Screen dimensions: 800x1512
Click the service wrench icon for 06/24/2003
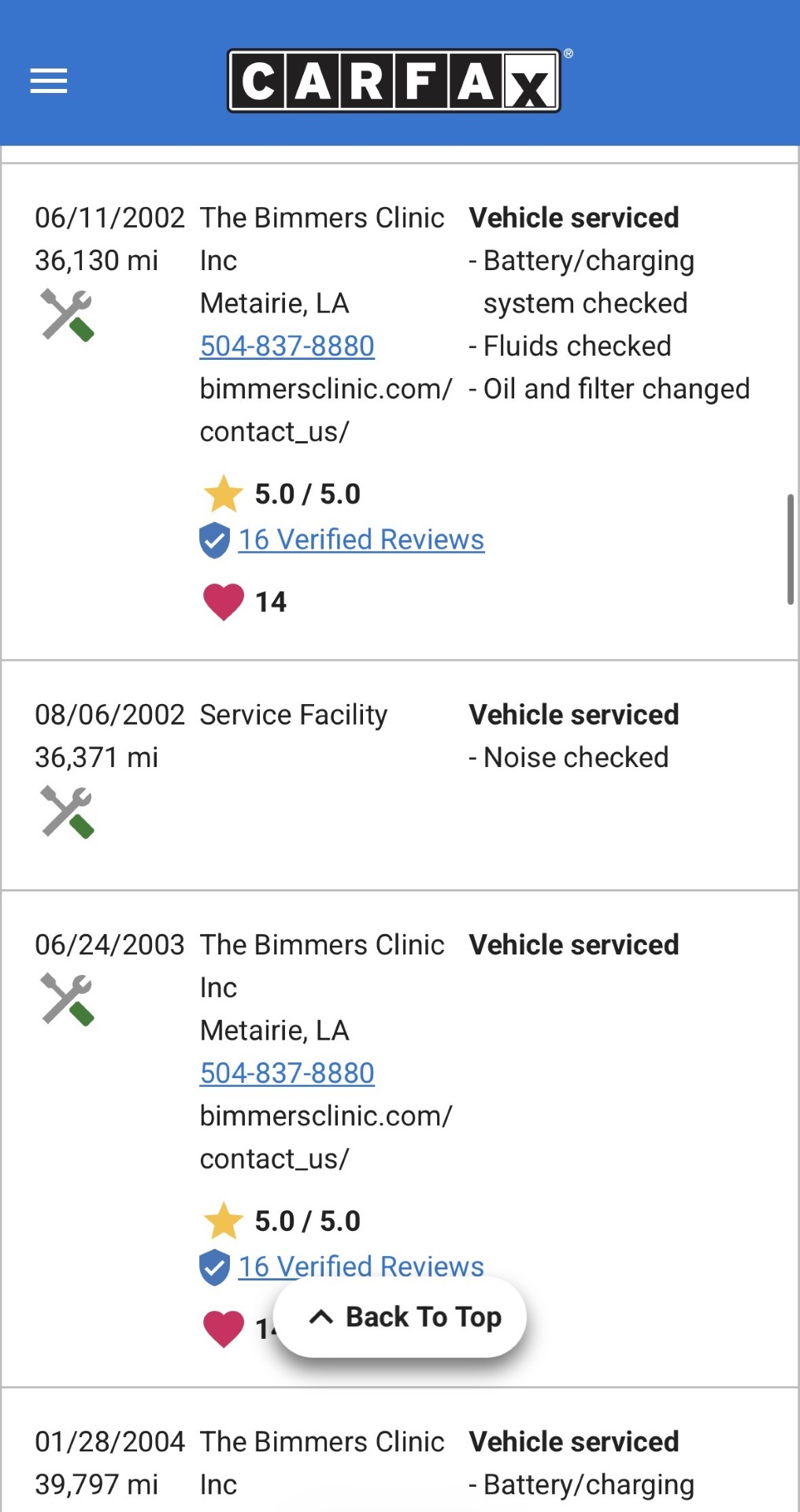coord(67,999)
